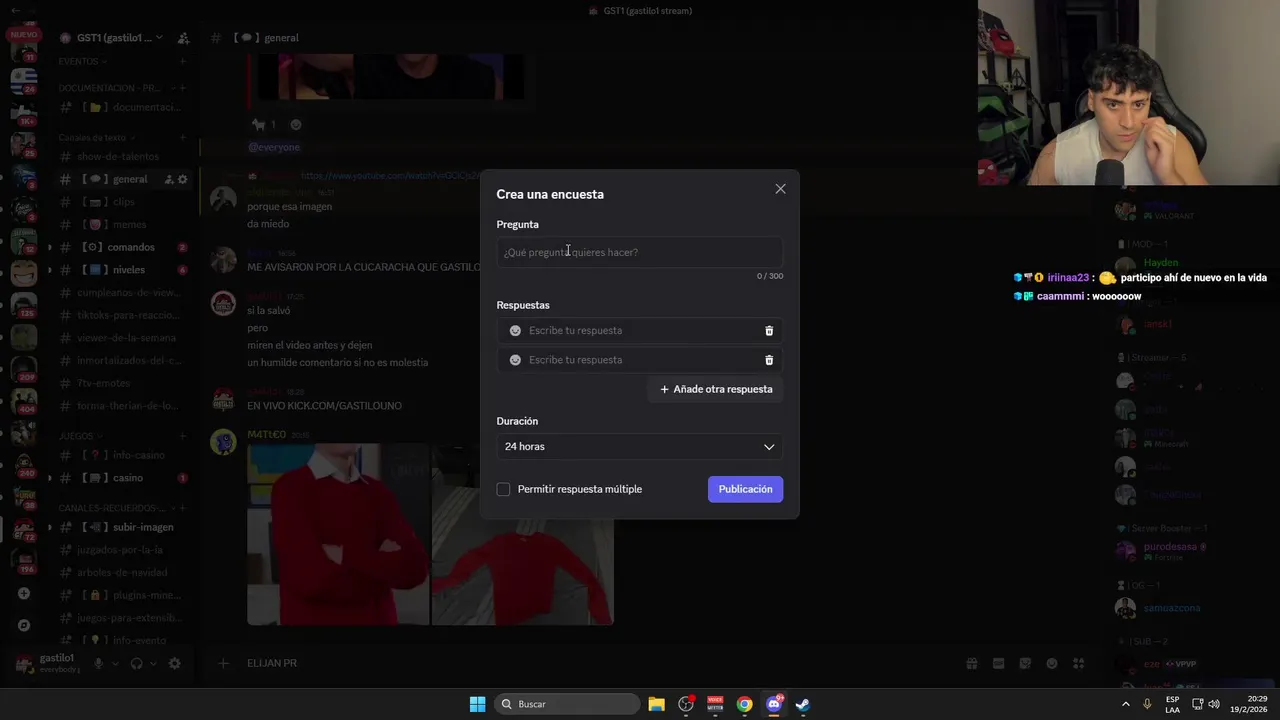This screenshot has height=720, width=1280.
Task: Click the YouTube link in chat
Action: tap(390, 176)
